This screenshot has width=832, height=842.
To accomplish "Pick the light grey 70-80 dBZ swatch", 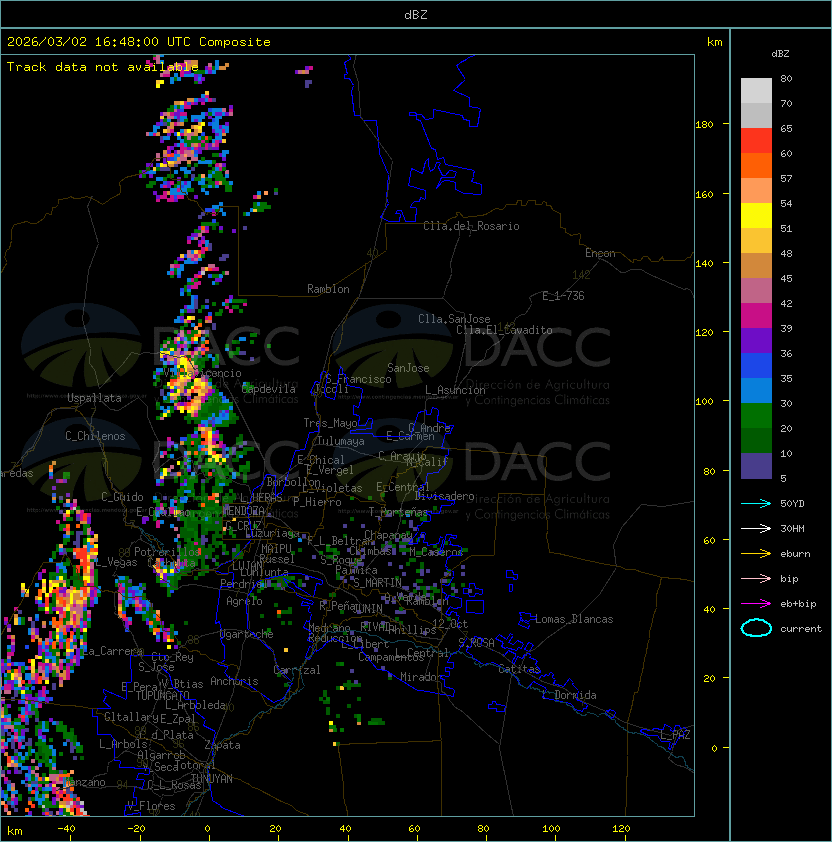I will pos(756,91).
